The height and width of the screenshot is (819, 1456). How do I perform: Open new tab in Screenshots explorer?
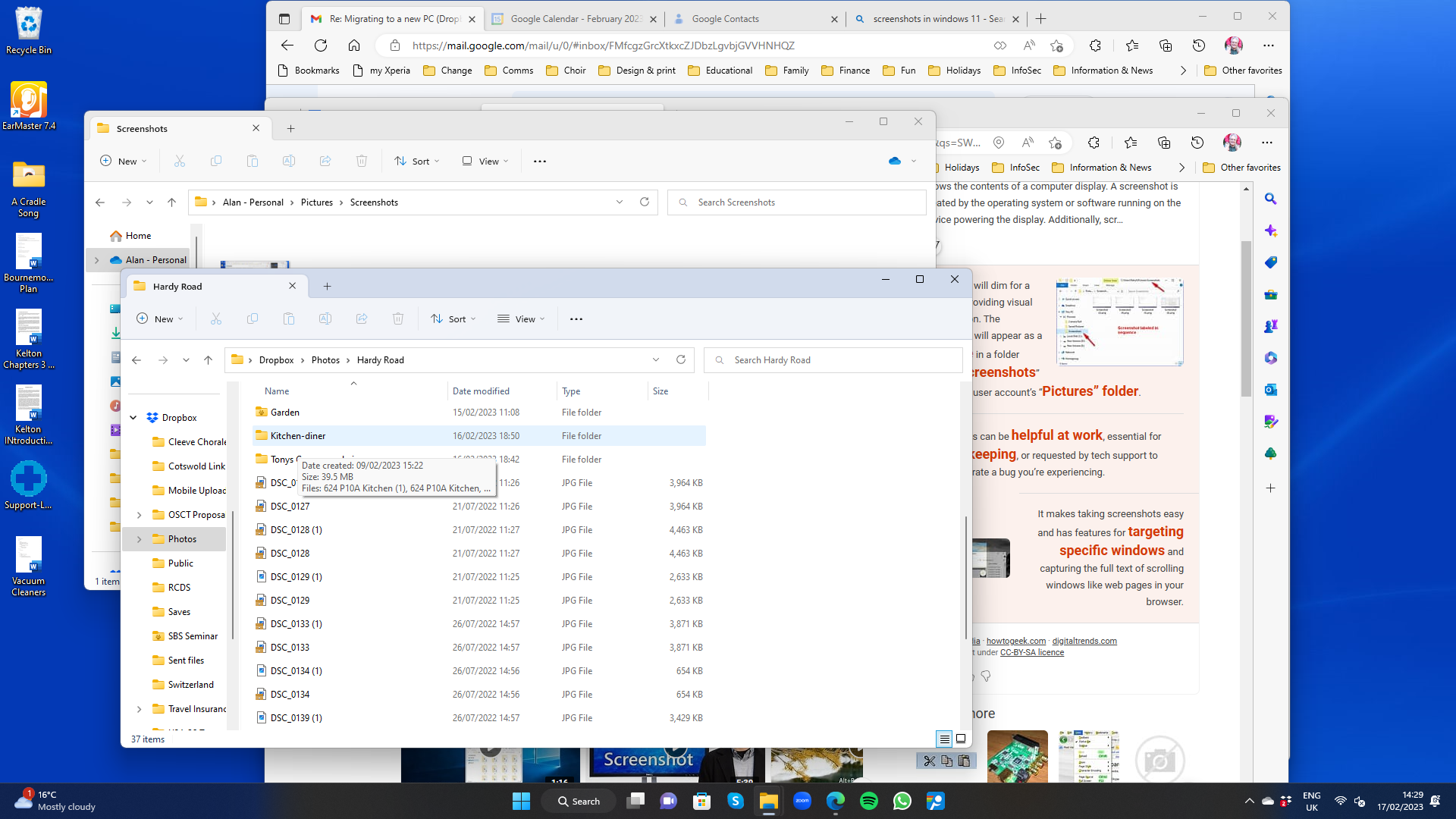pyautogui.click(x=291, y=128)
